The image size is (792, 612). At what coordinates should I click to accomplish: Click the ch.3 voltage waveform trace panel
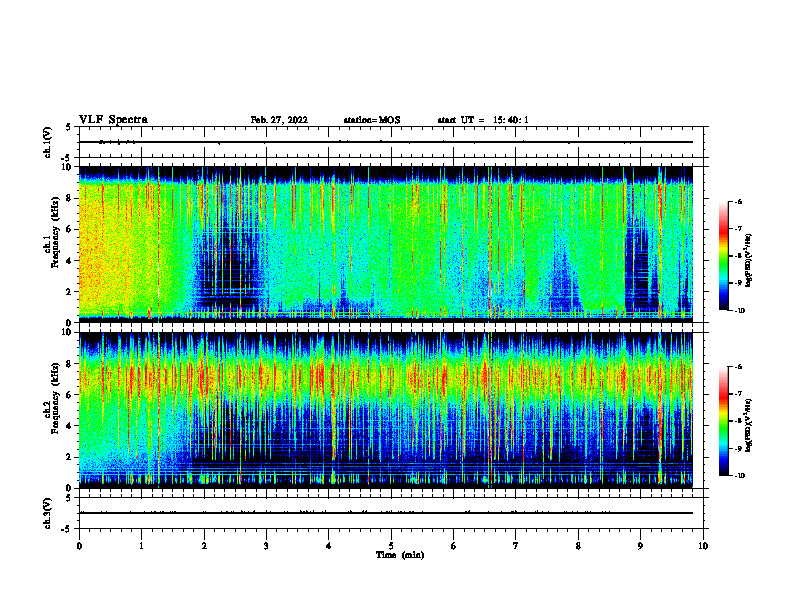(x=391, y=513)
